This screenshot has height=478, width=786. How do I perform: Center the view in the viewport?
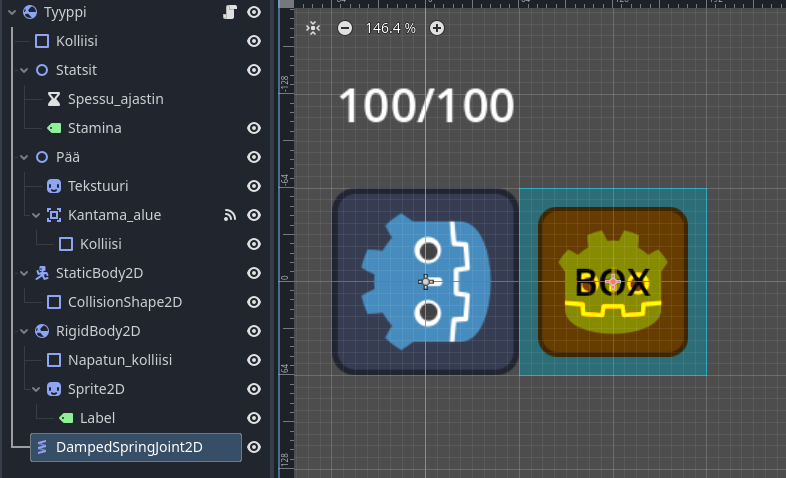coord(313,28)
